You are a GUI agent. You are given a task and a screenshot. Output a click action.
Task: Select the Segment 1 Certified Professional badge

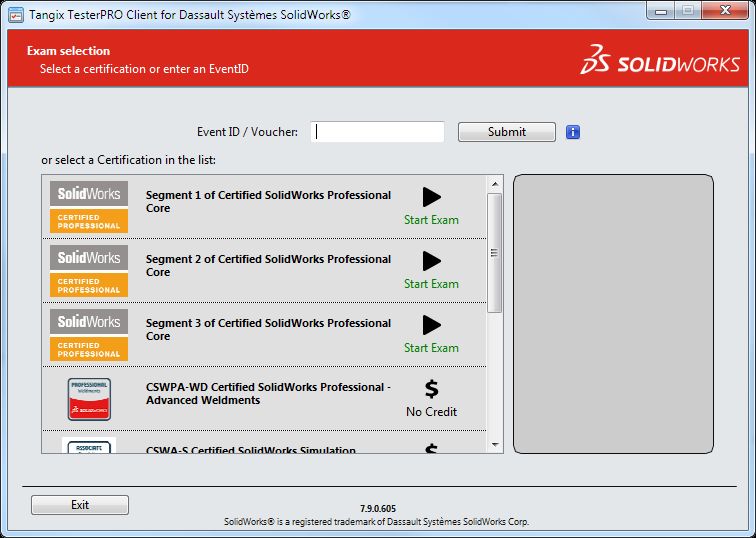[x=89, y=207]
